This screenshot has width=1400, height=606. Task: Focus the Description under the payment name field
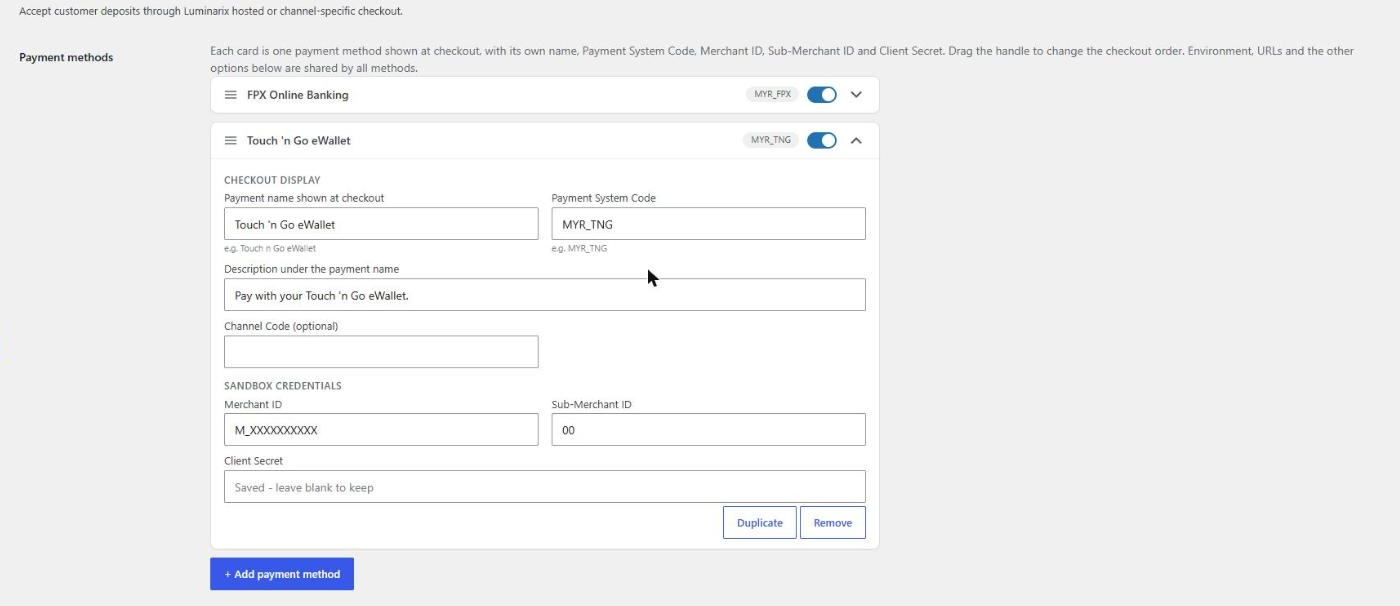pyautogui.click(x=545, y=295)
